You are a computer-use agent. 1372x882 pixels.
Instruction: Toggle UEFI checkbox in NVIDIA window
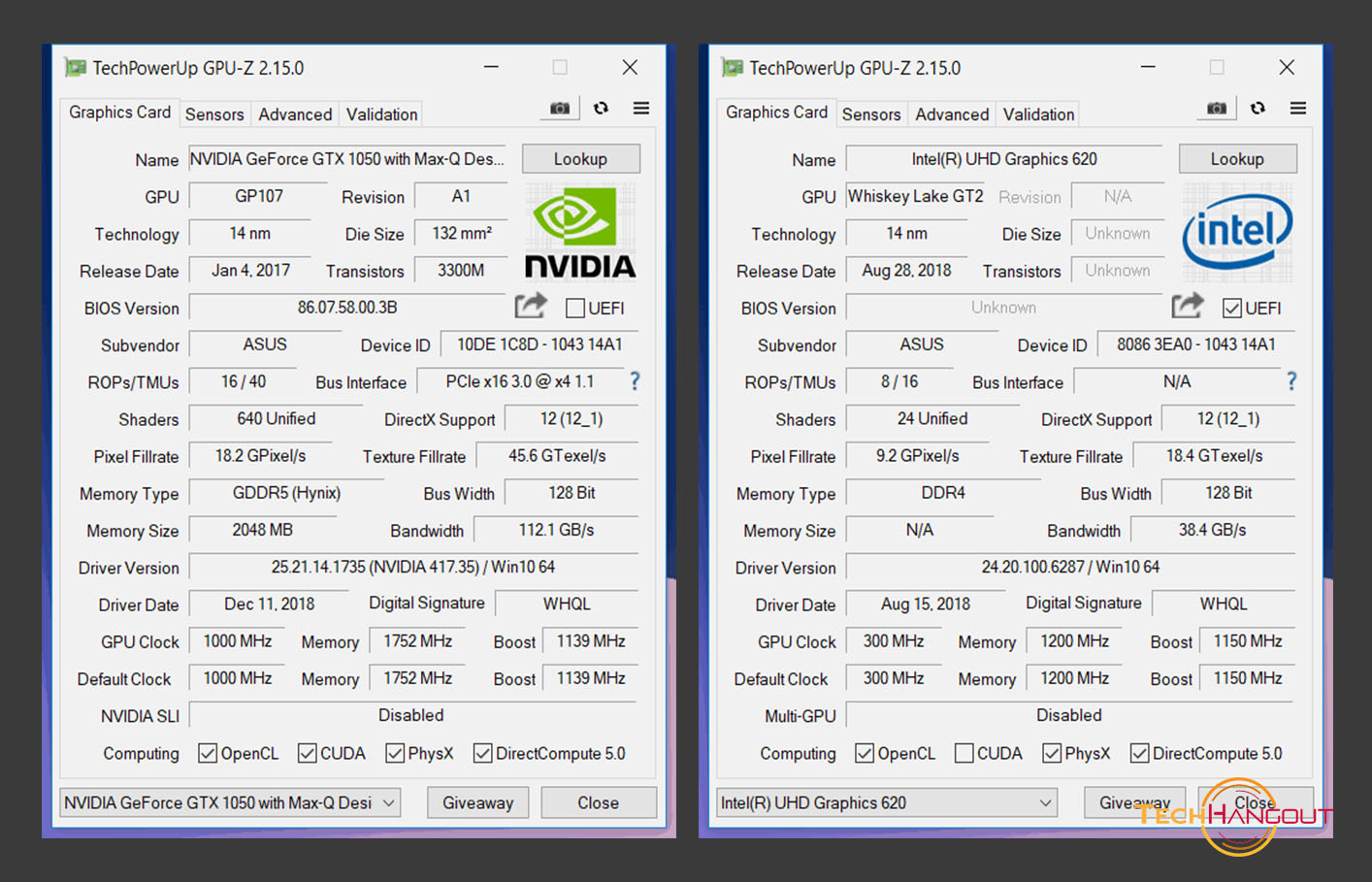pyautogui.click(x=575, y=309)
